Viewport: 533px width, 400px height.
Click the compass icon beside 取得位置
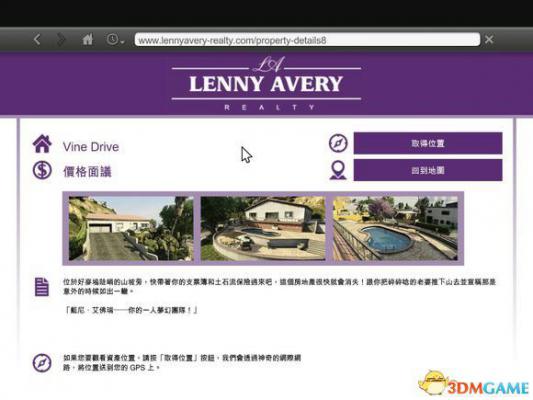click(338, 143)
